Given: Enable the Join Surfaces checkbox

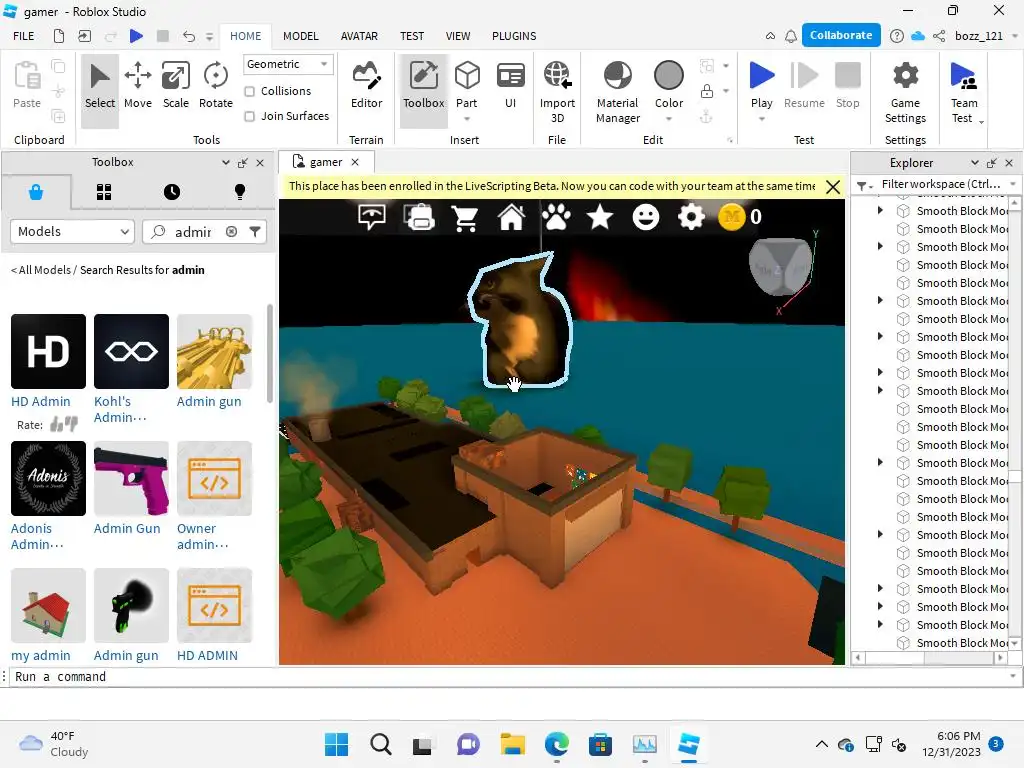Looking at the screenshot, I should [249, 116].
